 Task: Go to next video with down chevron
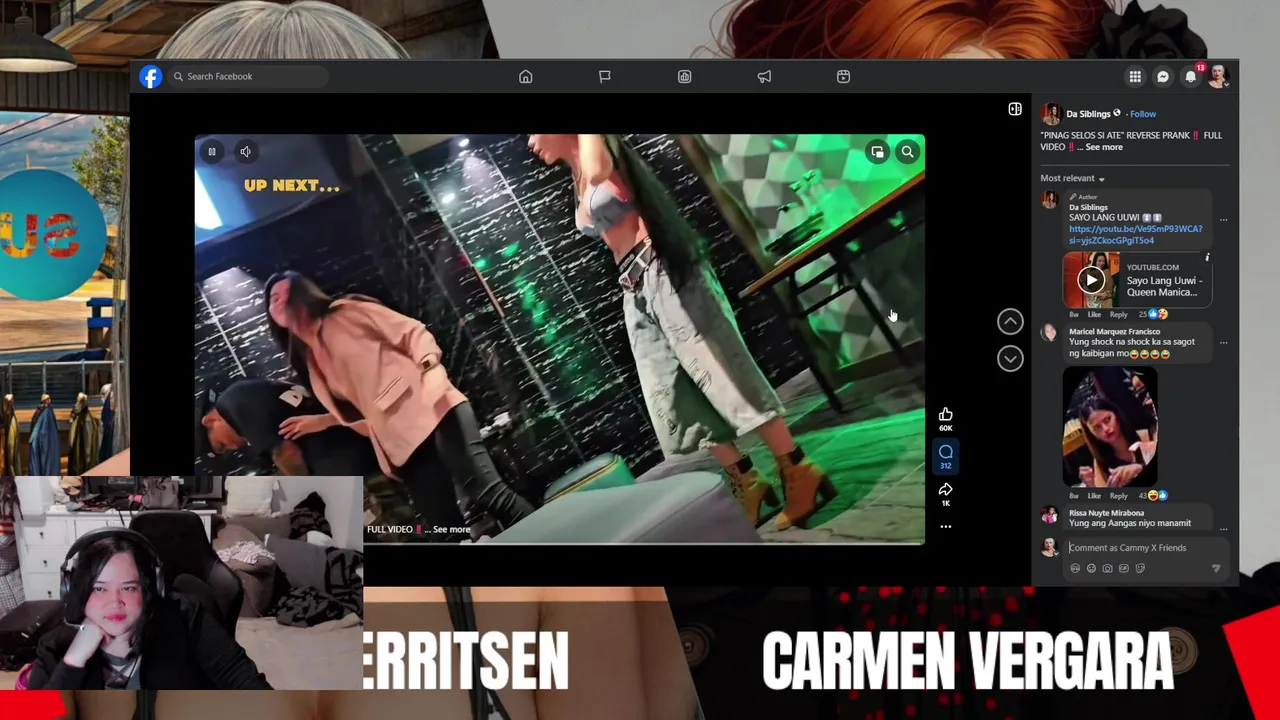click(x=1010, y=358)
